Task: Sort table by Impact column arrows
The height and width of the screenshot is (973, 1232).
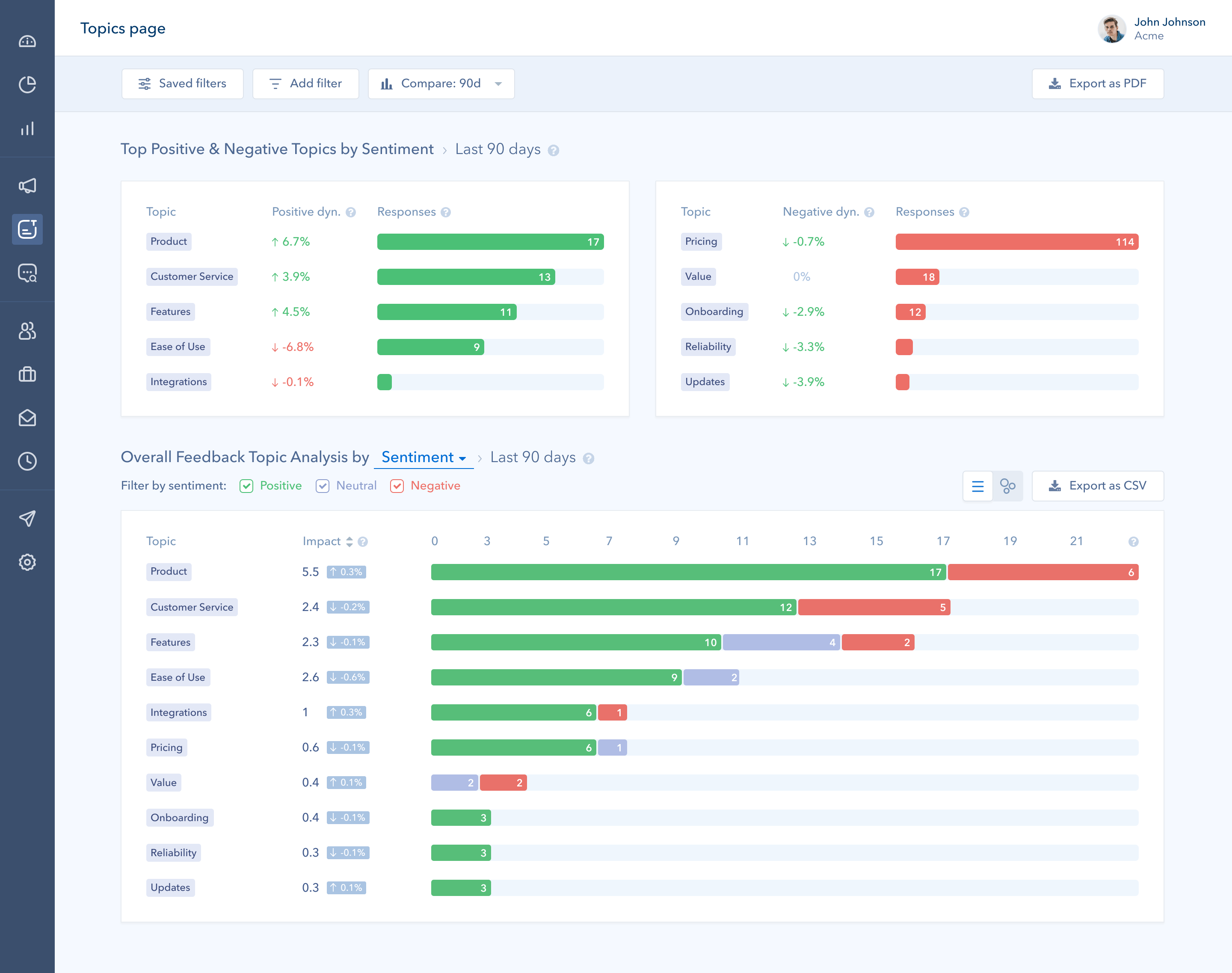Action: pyautogui.click(x=349, y=542)
